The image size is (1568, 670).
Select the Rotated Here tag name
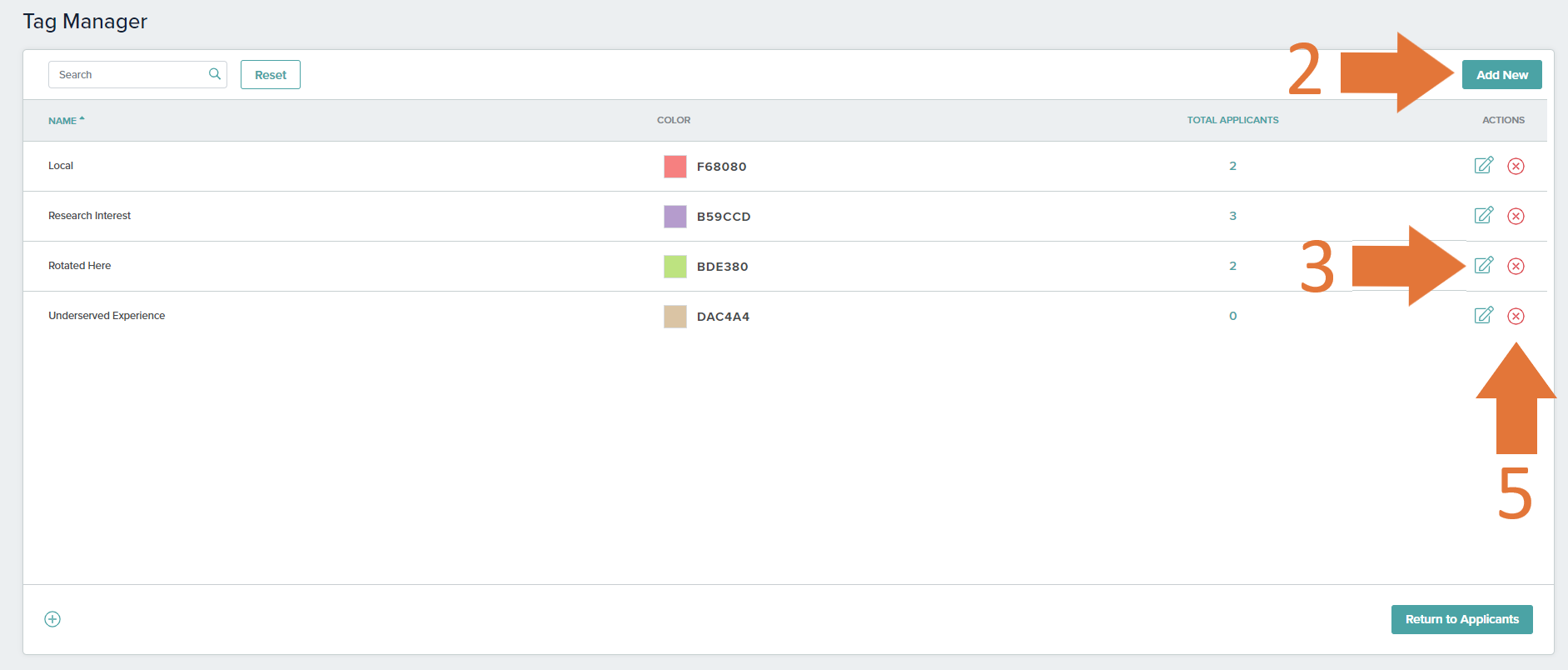(x=80, y=266)
